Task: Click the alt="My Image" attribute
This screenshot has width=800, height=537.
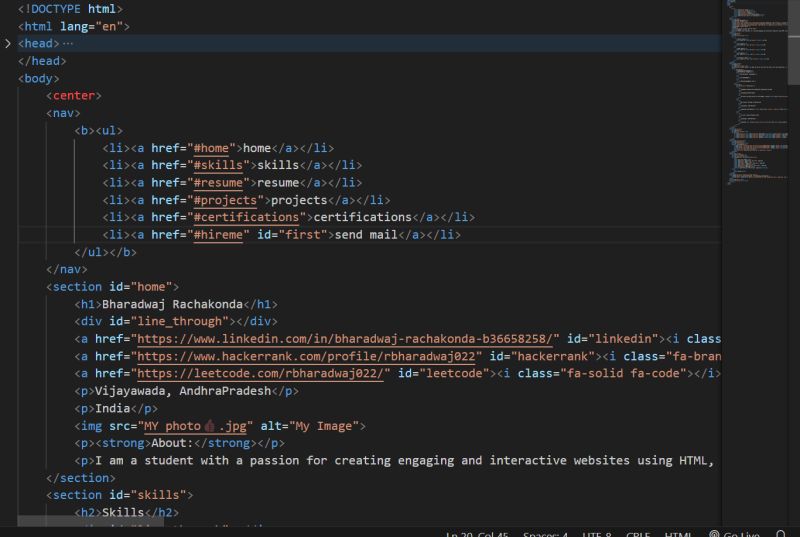Action: coord(310,426)
